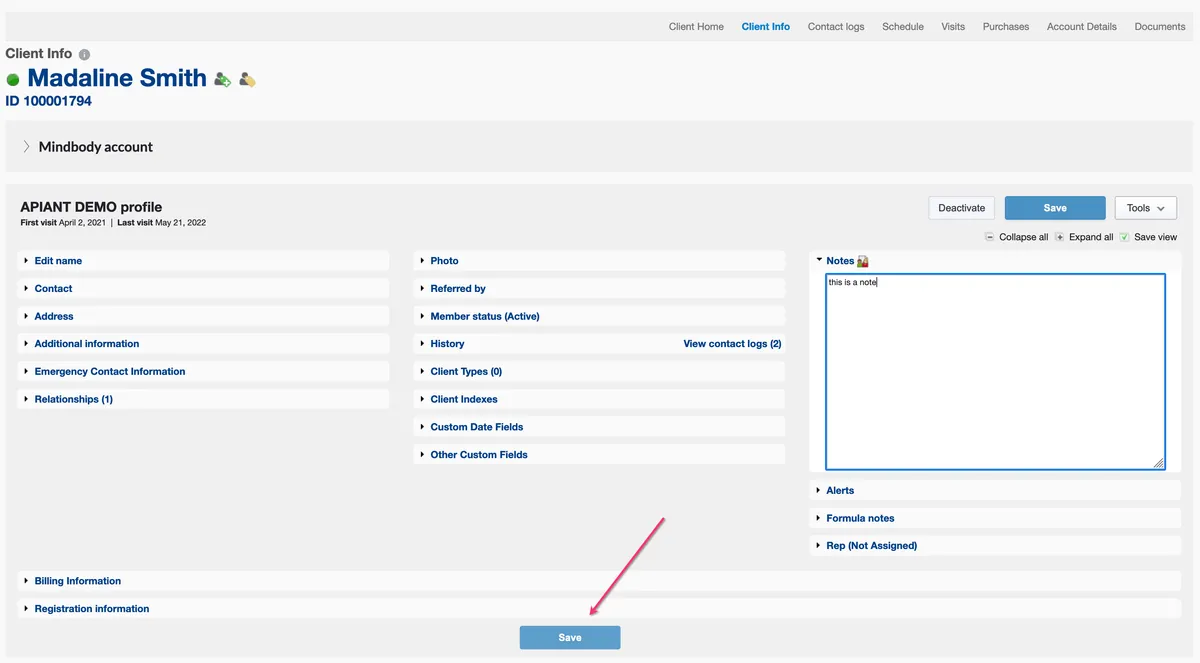Click the Collapse all link
This screenshot has width=1200, height=663.
tap(1023, 237)
